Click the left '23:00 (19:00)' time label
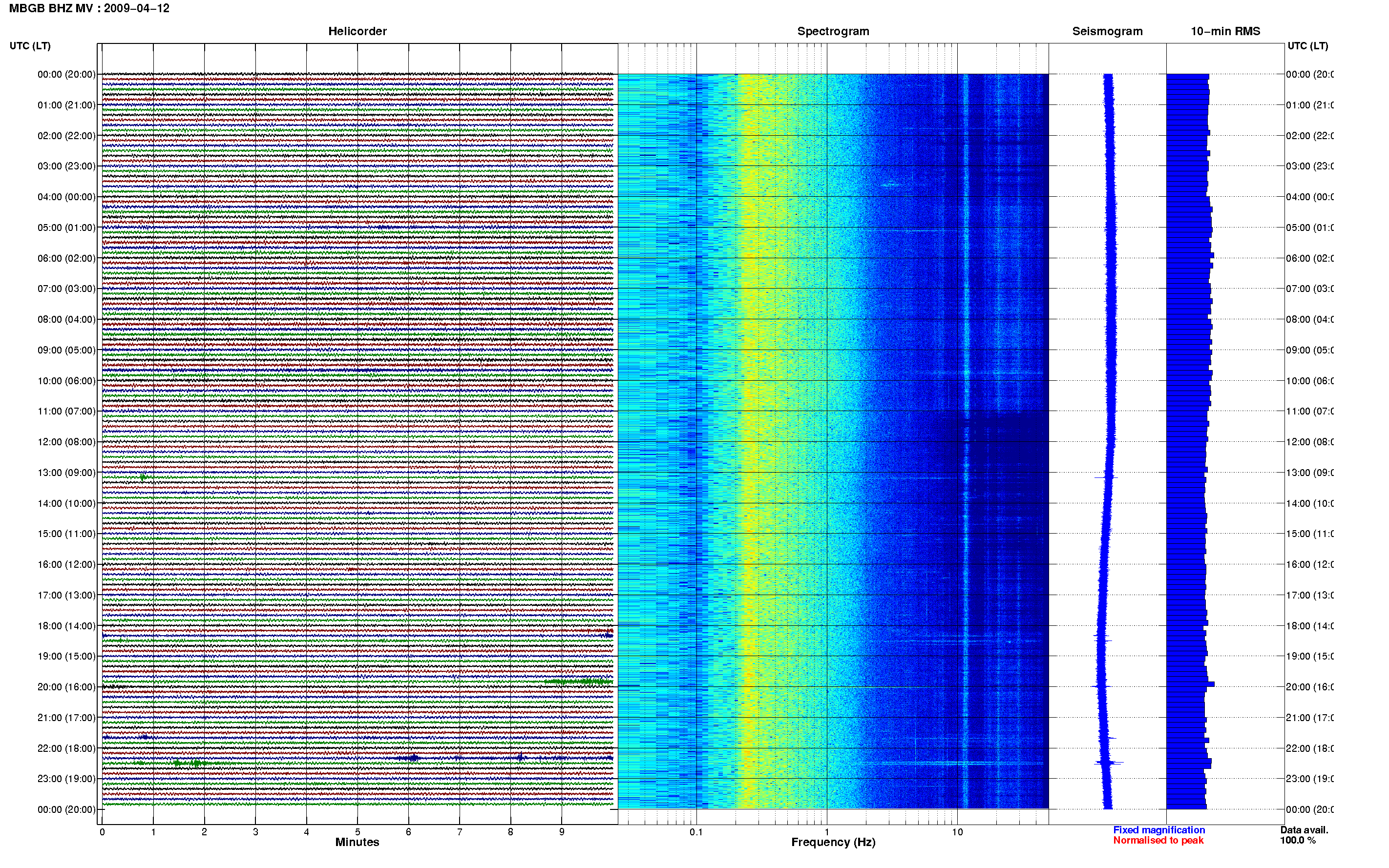This screenshot has width=1389, height=868. click(66, 779)
